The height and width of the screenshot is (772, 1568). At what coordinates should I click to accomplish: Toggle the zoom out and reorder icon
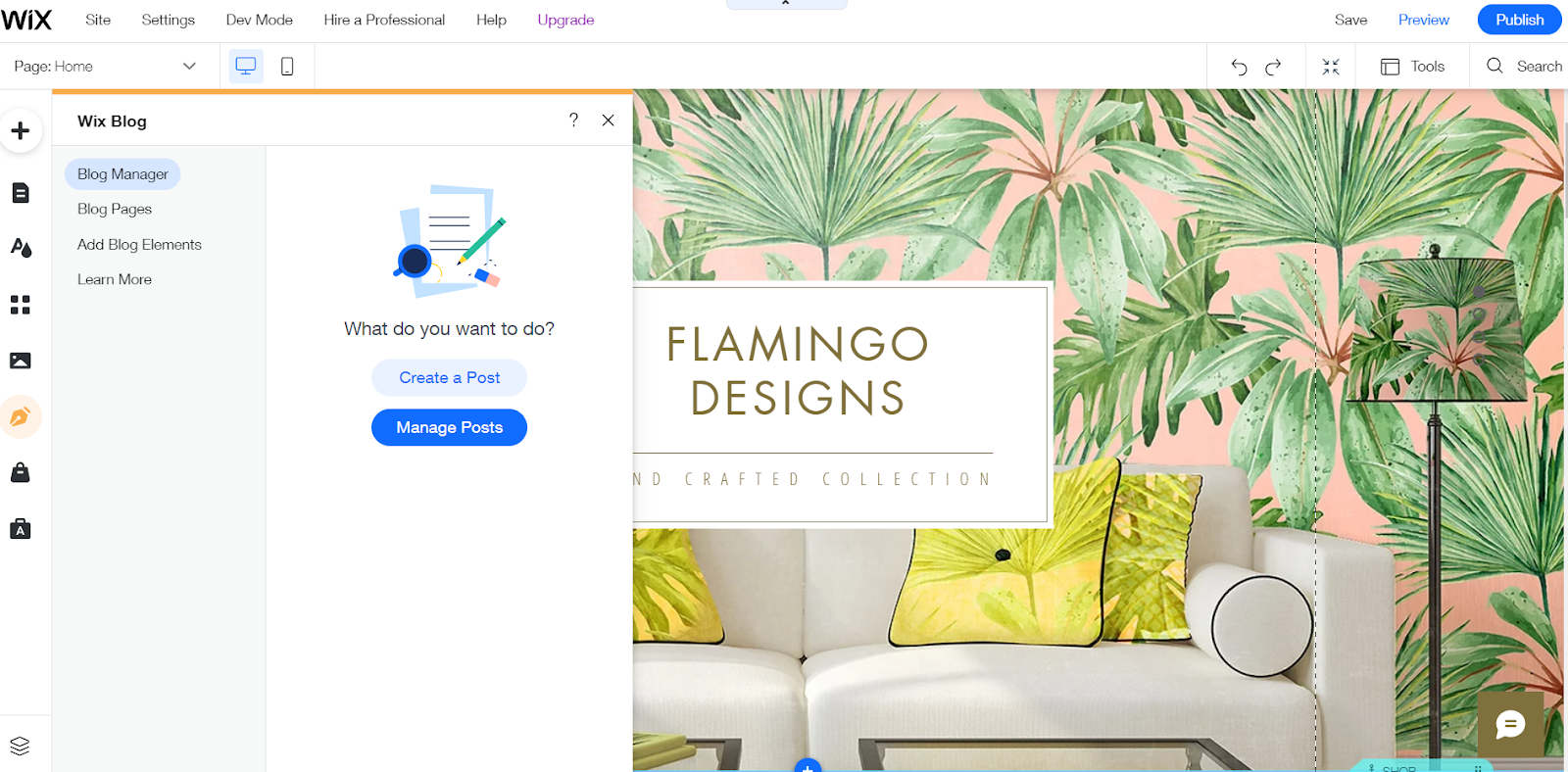point(1331,67)
